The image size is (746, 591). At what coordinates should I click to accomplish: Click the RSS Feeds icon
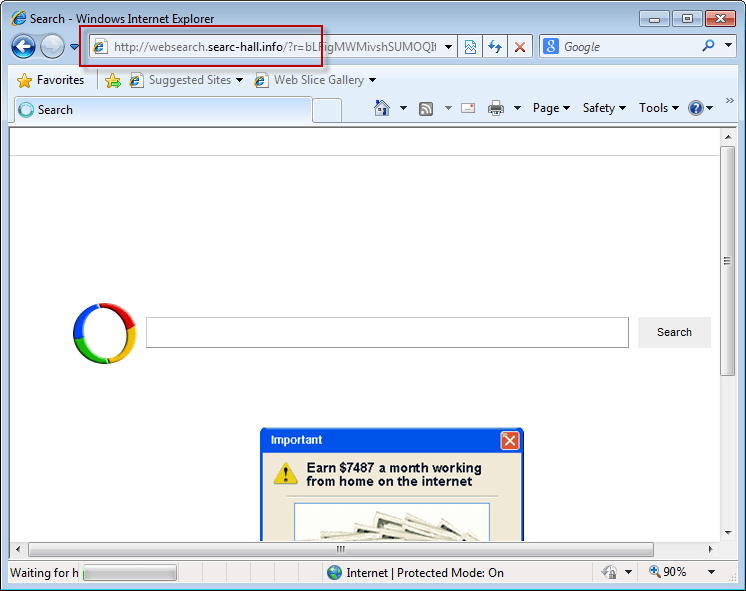(426, 108)
